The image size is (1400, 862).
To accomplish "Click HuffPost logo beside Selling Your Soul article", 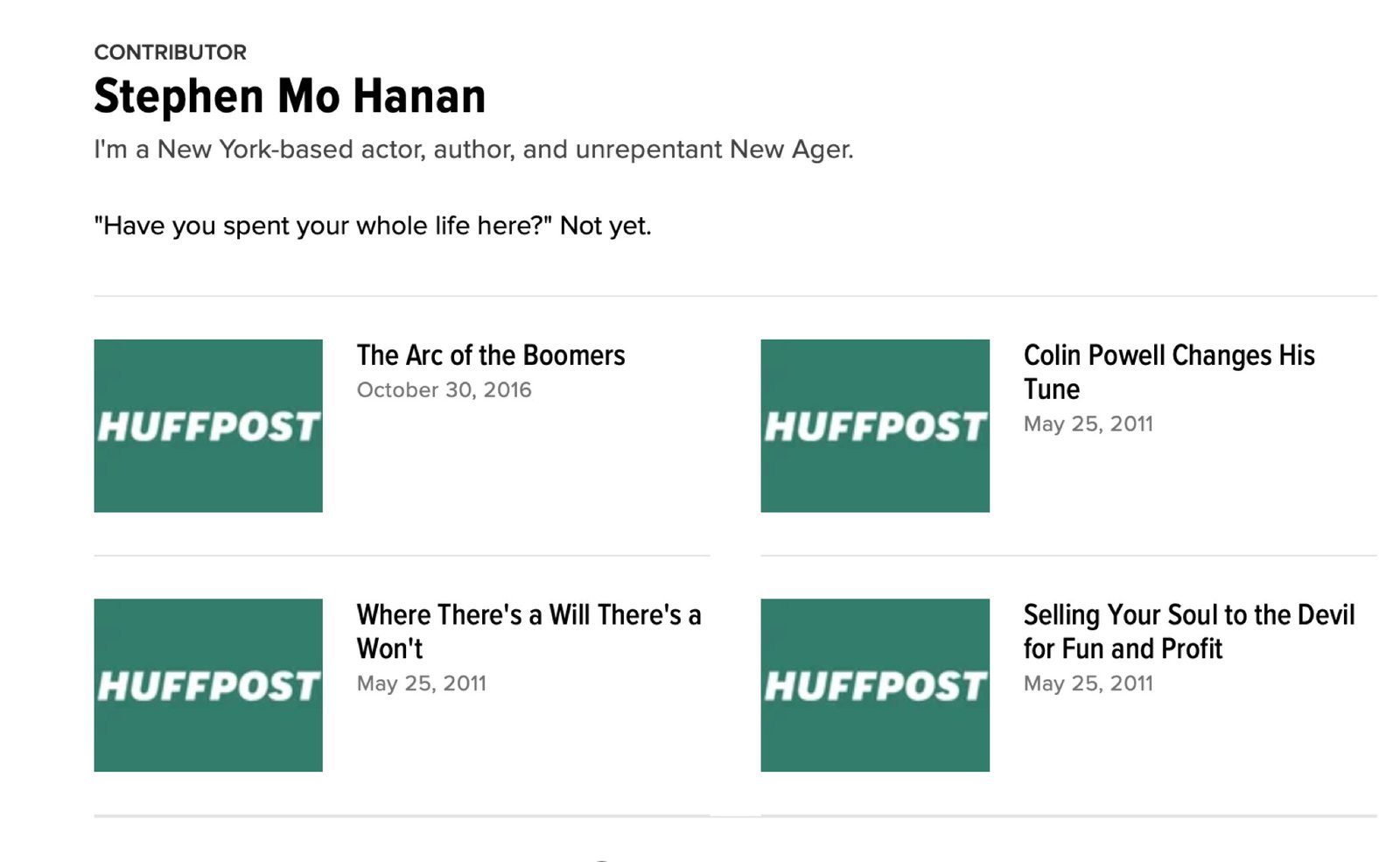I will click(x=875, y=686).
